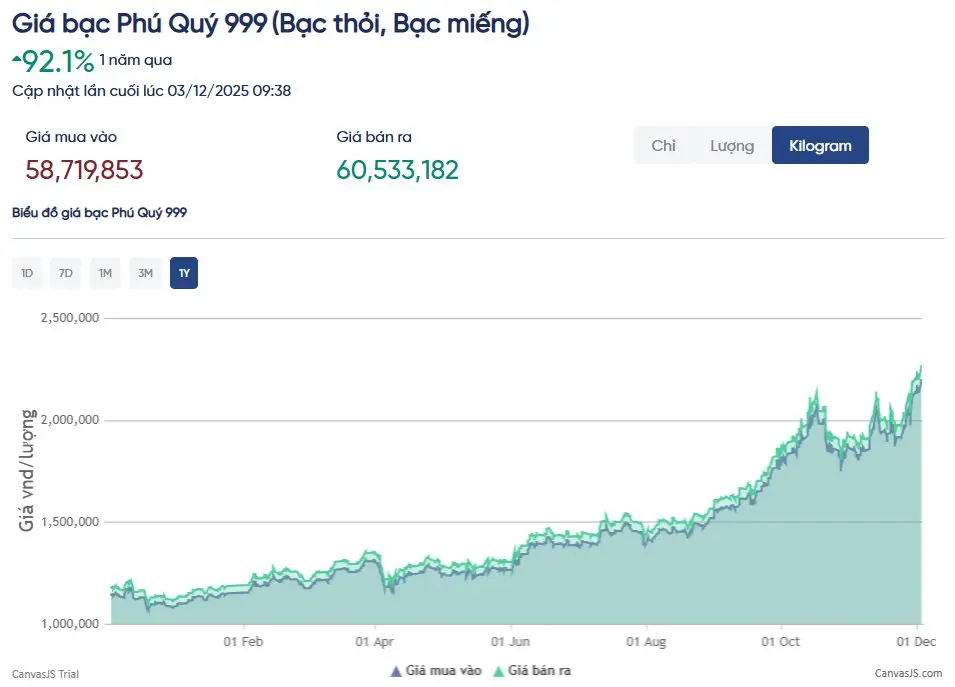Select the 1D time range
This screenshot has width=955, height=687.
pos(26,272)
